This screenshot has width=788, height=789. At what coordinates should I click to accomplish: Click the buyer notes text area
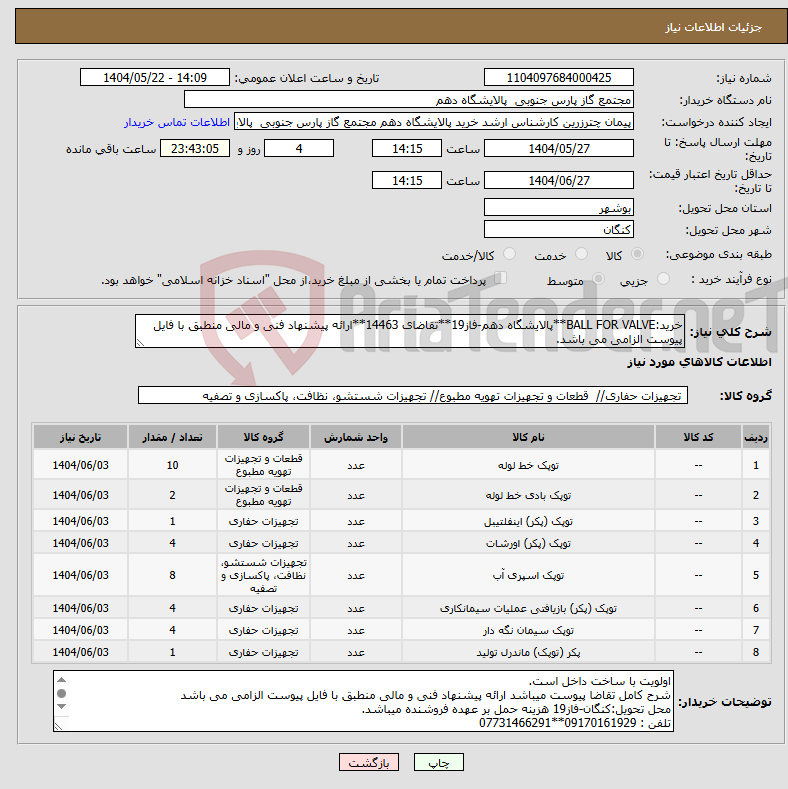(x=363, y=701)
